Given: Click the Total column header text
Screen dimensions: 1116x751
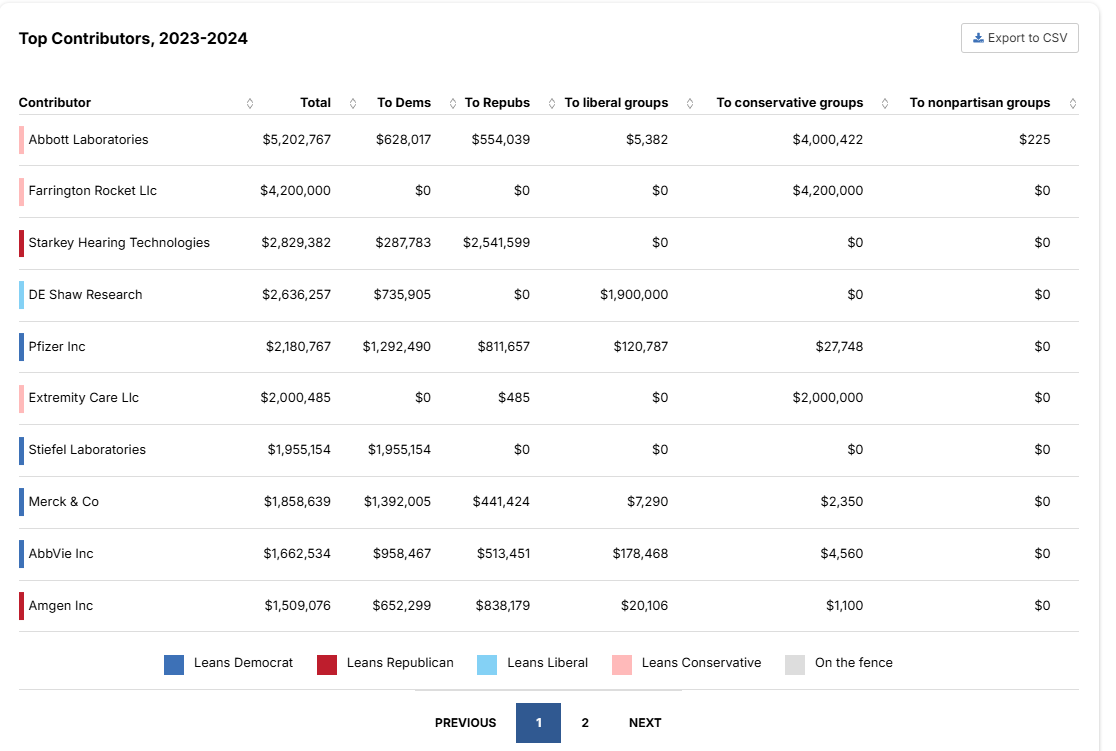Looking at the screenshot, I should (x=315, y=103).
